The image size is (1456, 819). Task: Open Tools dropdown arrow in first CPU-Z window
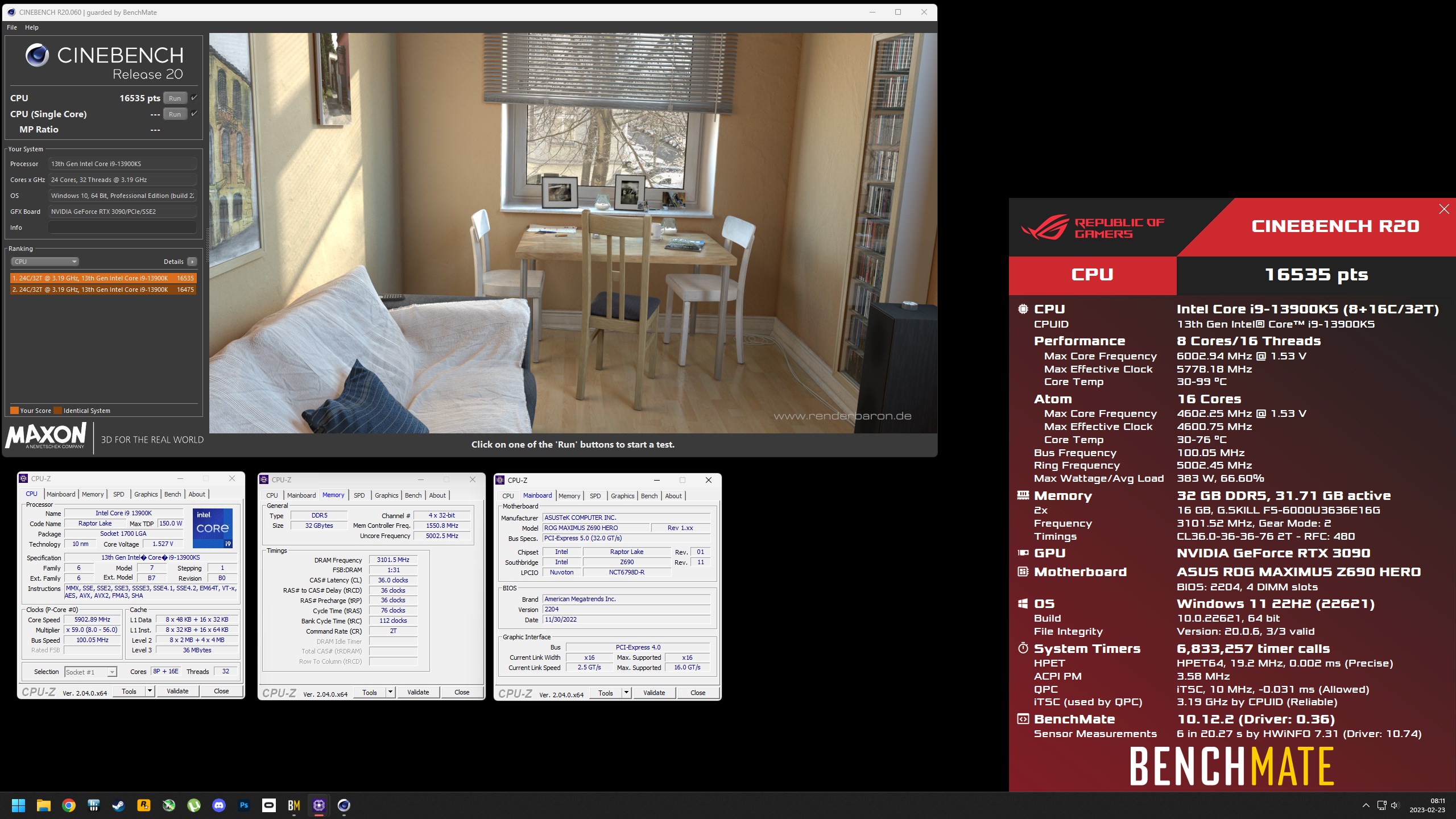[150, 691]
